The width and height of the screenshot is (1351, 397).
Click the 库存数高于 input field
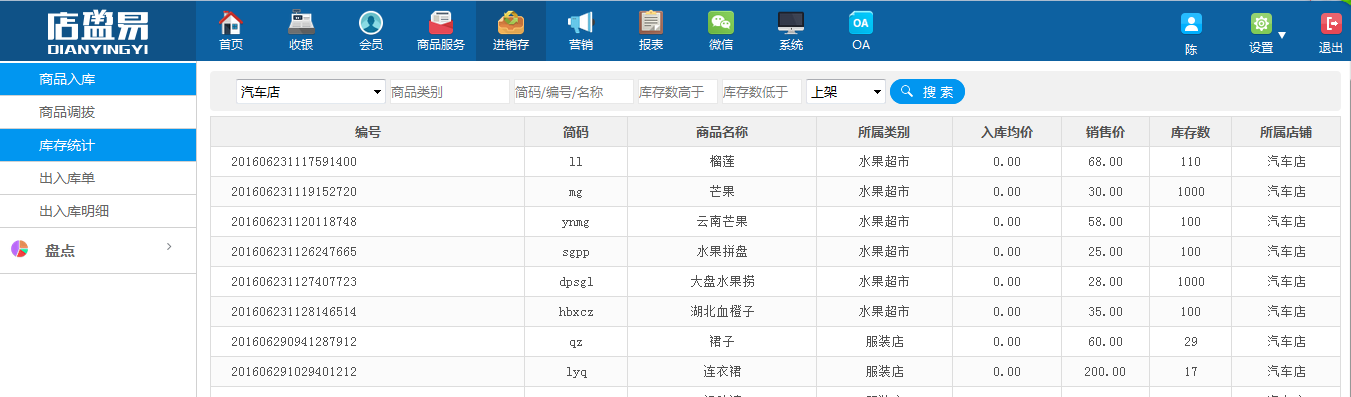click(677, 92)
